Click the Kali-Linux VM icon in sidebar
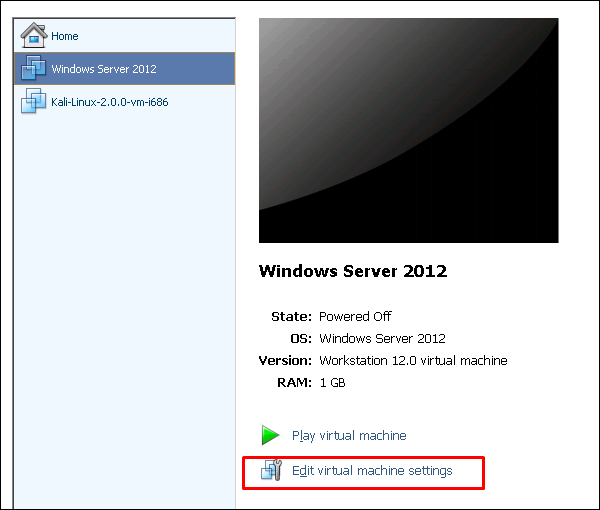The image size is (600, 510). (34, 102)
